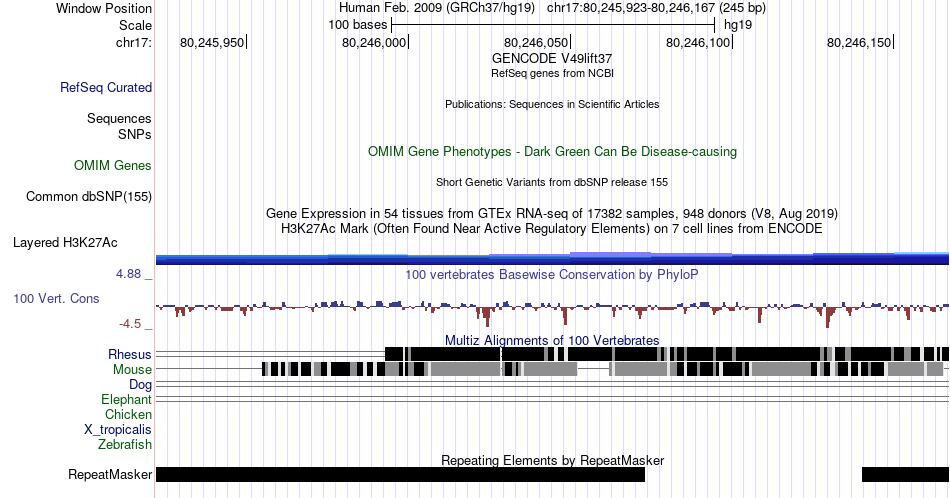The image size is (950, 498).
Task: Click the Chicken species label
Action: [128, 414]
